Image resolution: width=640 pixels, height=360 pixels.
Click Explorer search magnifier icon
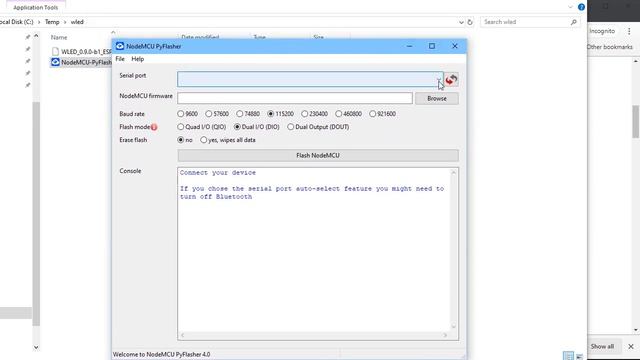[573, 22]
